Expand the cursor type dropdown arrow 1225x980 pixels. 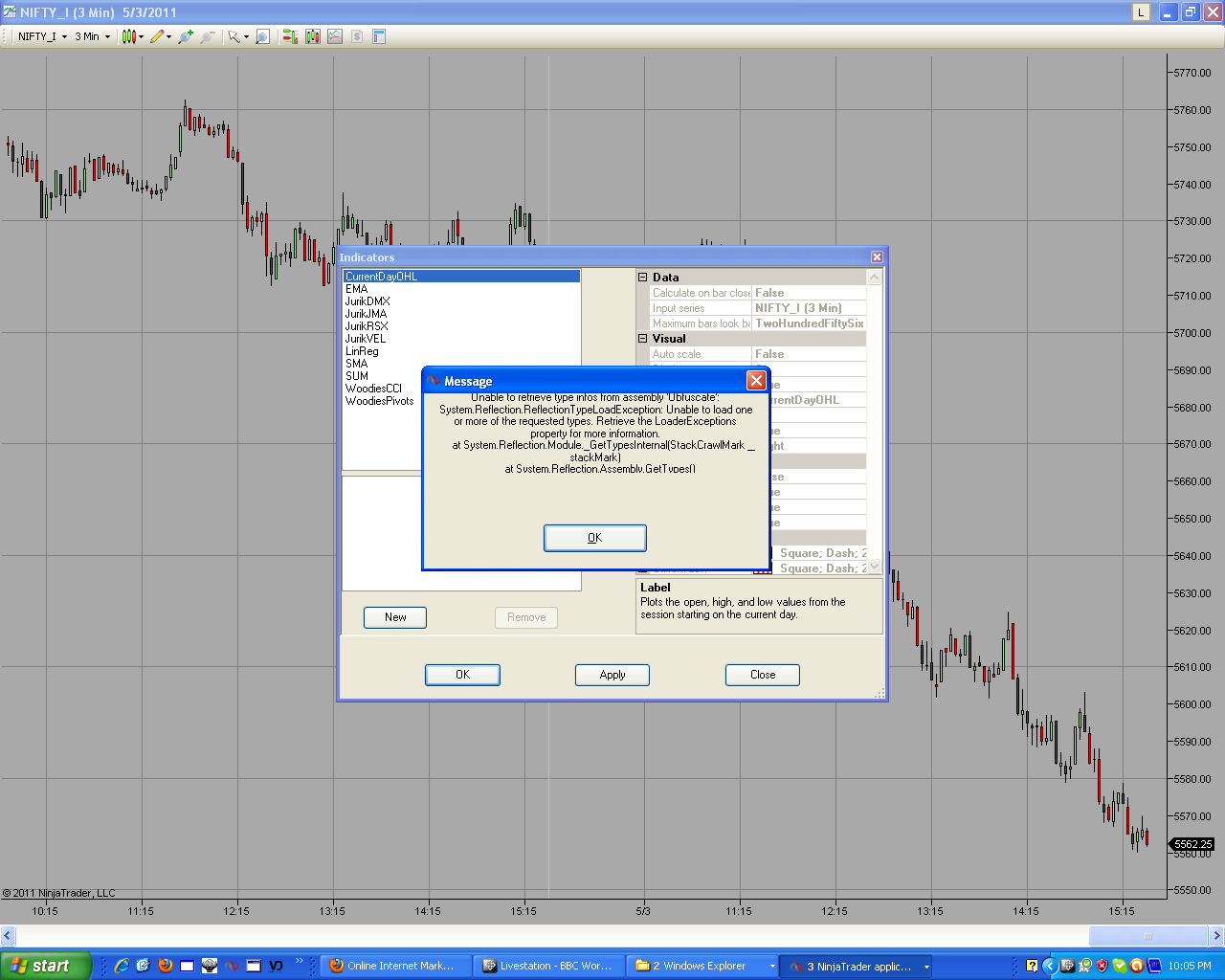[x=246, y=36]
